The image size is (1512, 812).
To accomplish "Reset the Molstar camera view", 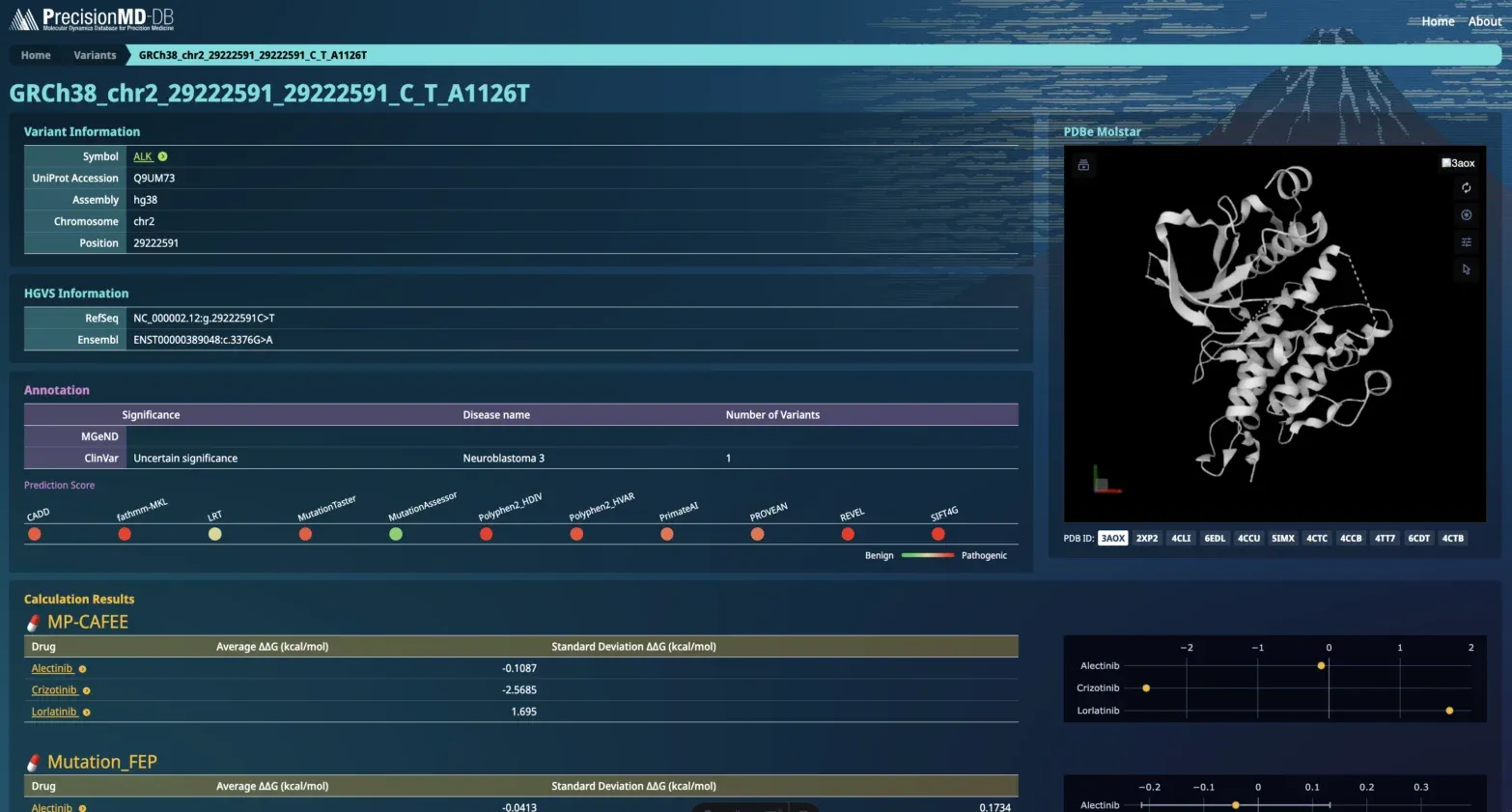I will point(1466,188).
